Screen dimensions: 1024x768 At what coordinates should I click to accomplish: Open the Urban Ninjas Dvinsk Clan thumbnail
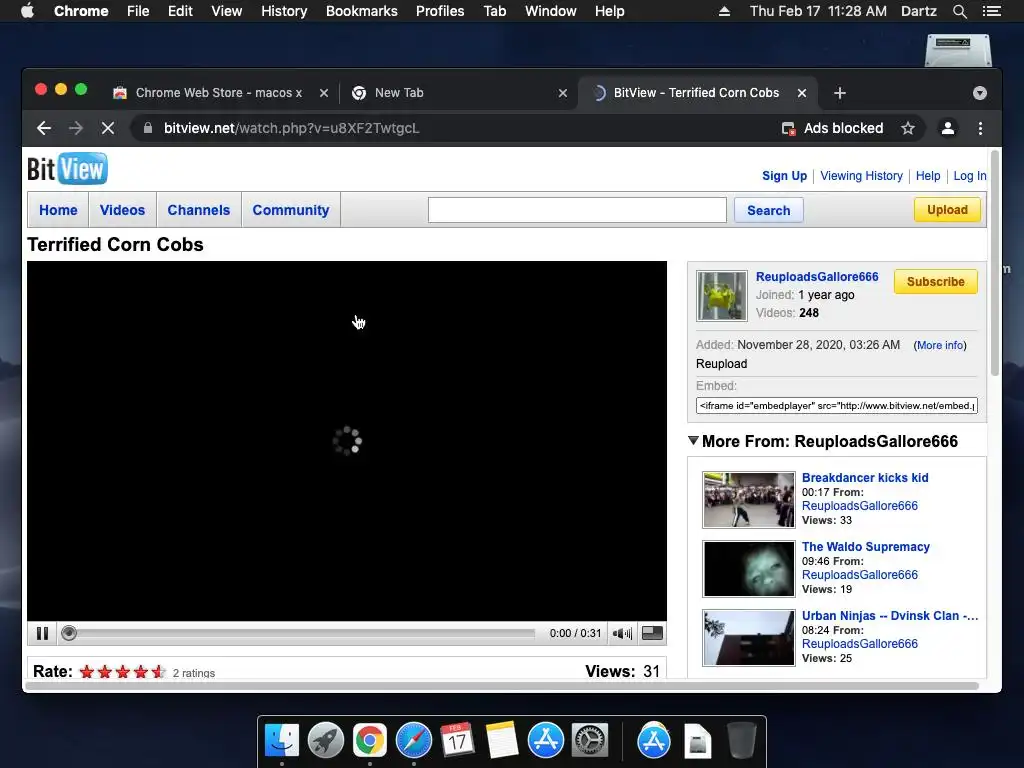click(x=749, y=638)
